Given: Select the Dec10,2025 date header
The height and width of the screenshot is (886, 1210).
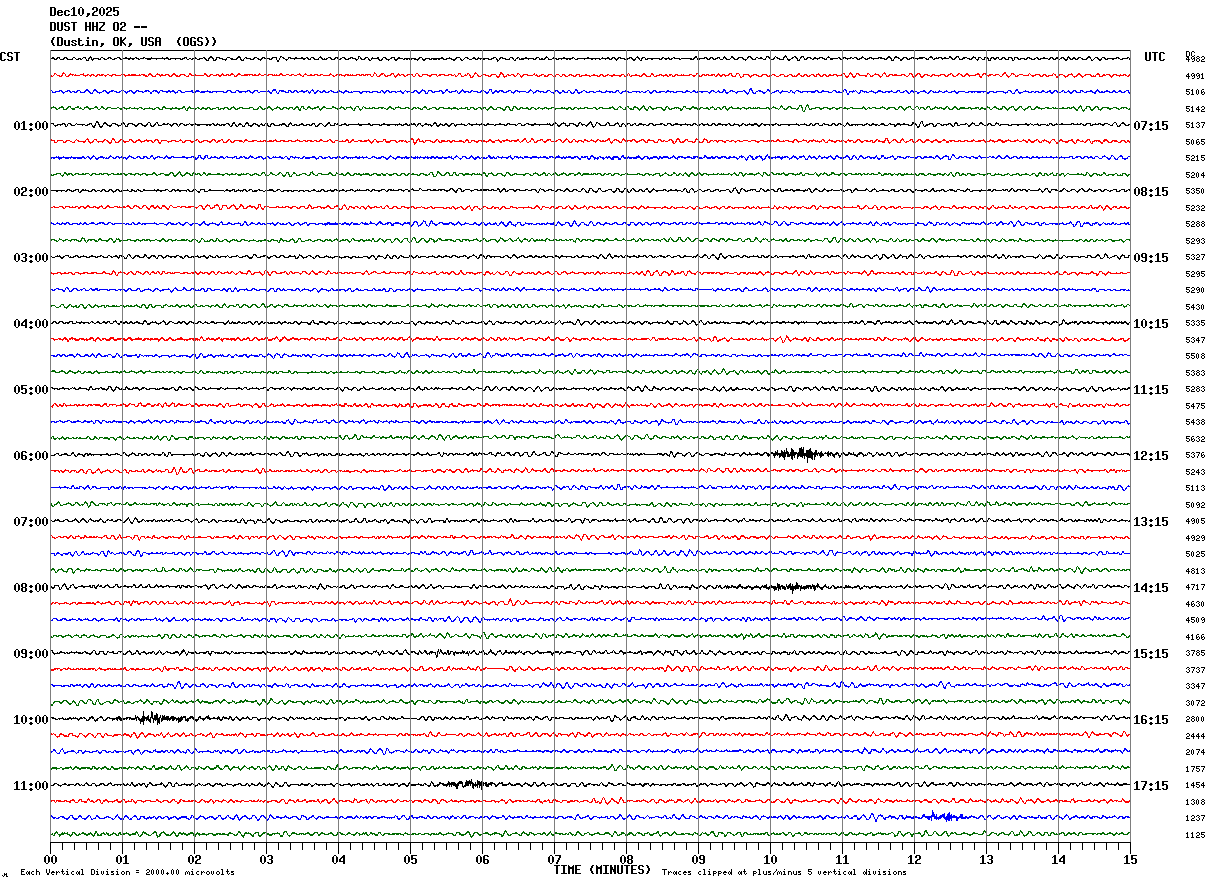Looking at the screenshot, I should [x=84, y=12].
